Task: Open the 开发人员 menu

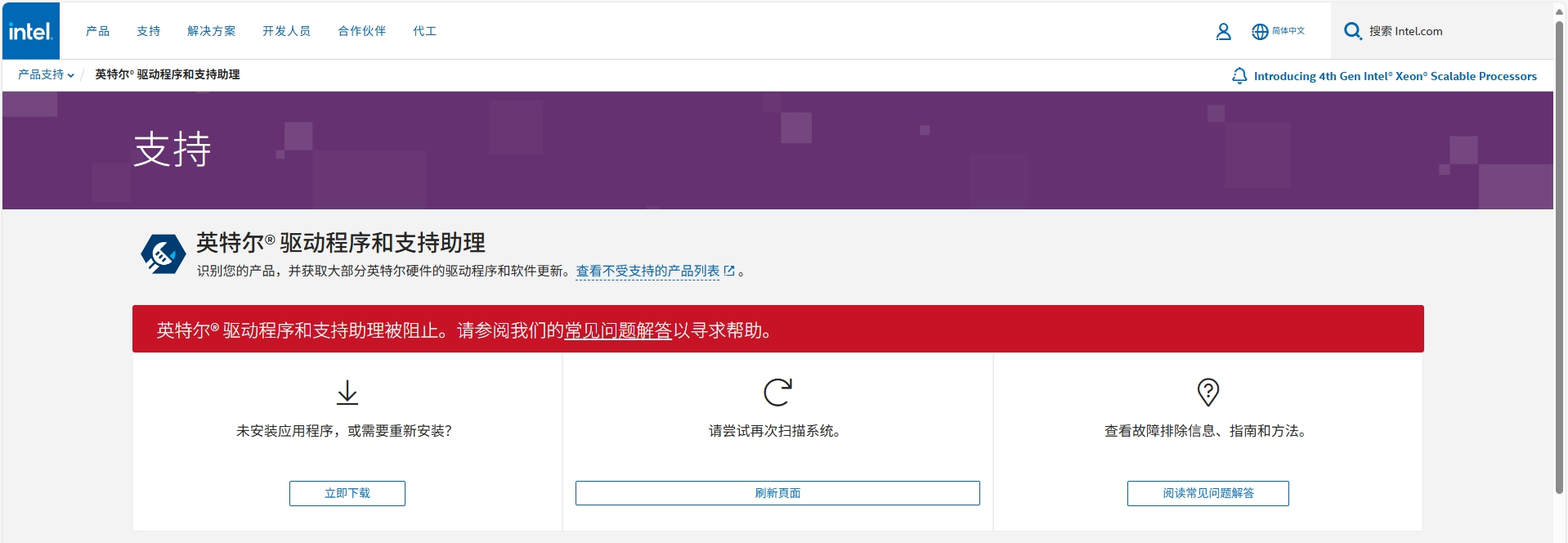Action: (286, 31)
